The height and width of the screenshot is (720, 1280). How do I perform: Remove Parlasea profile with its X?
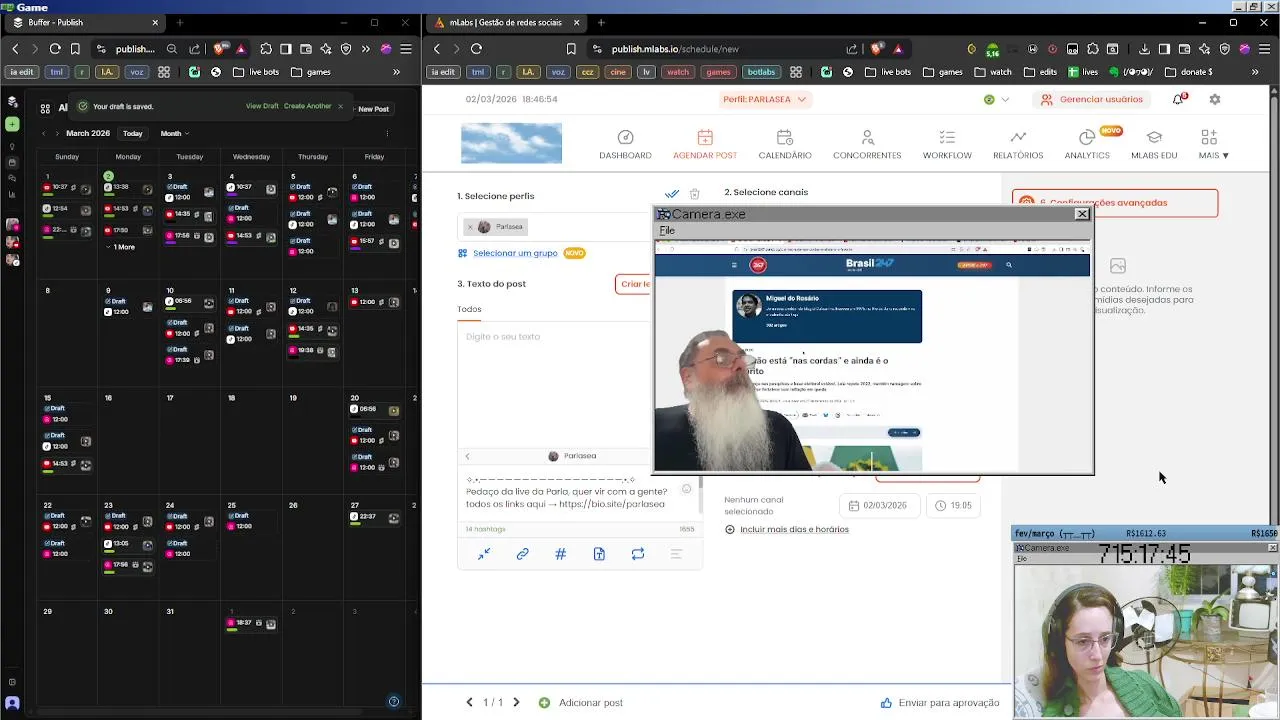pyautogui.click(x=470, y=227)
